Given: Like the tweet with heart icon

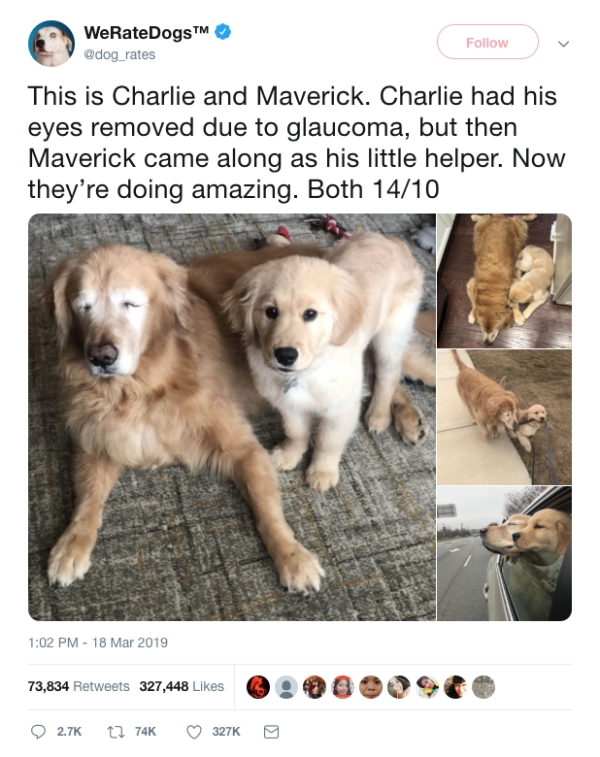Looking at the screenshot, I should [194, 732].
